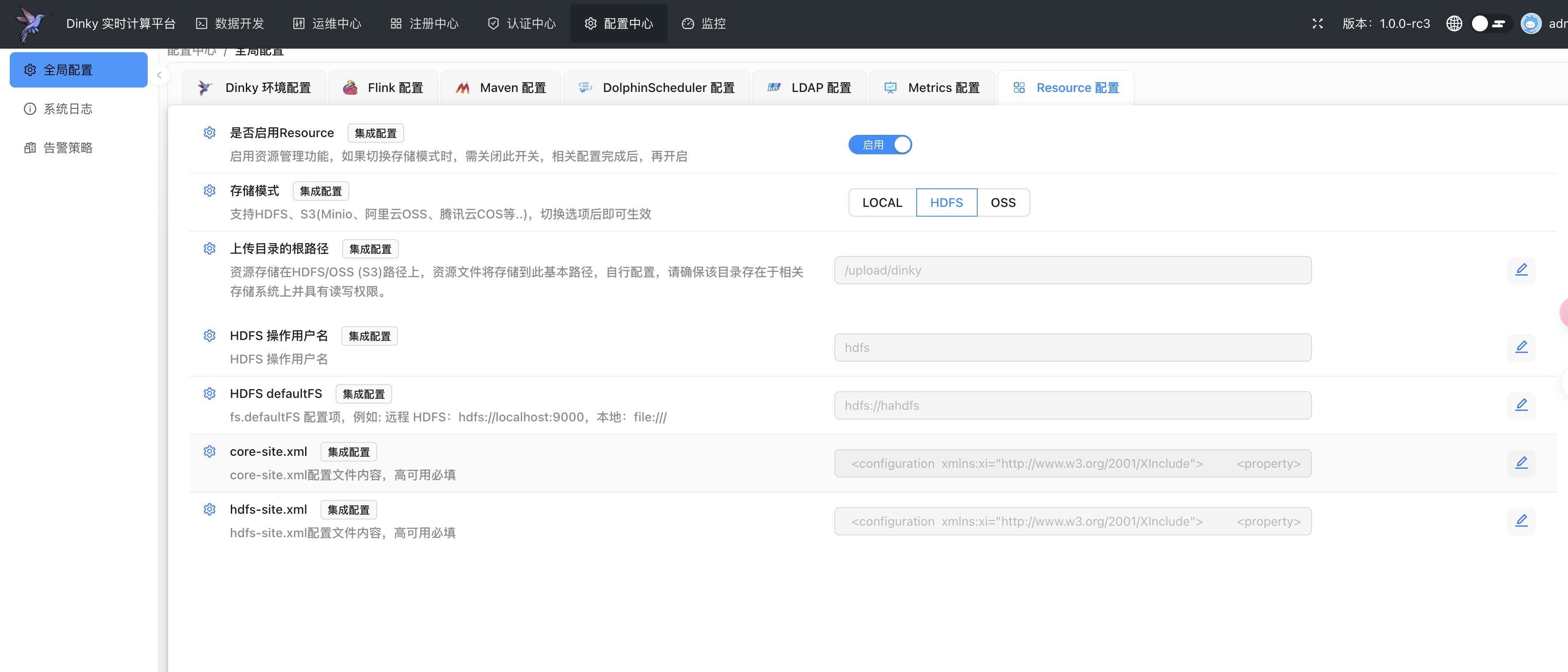Viewport: 1568px width, 672px height.
Task: Toggle the light/dark theme switch
Action: click(1491, 24)
